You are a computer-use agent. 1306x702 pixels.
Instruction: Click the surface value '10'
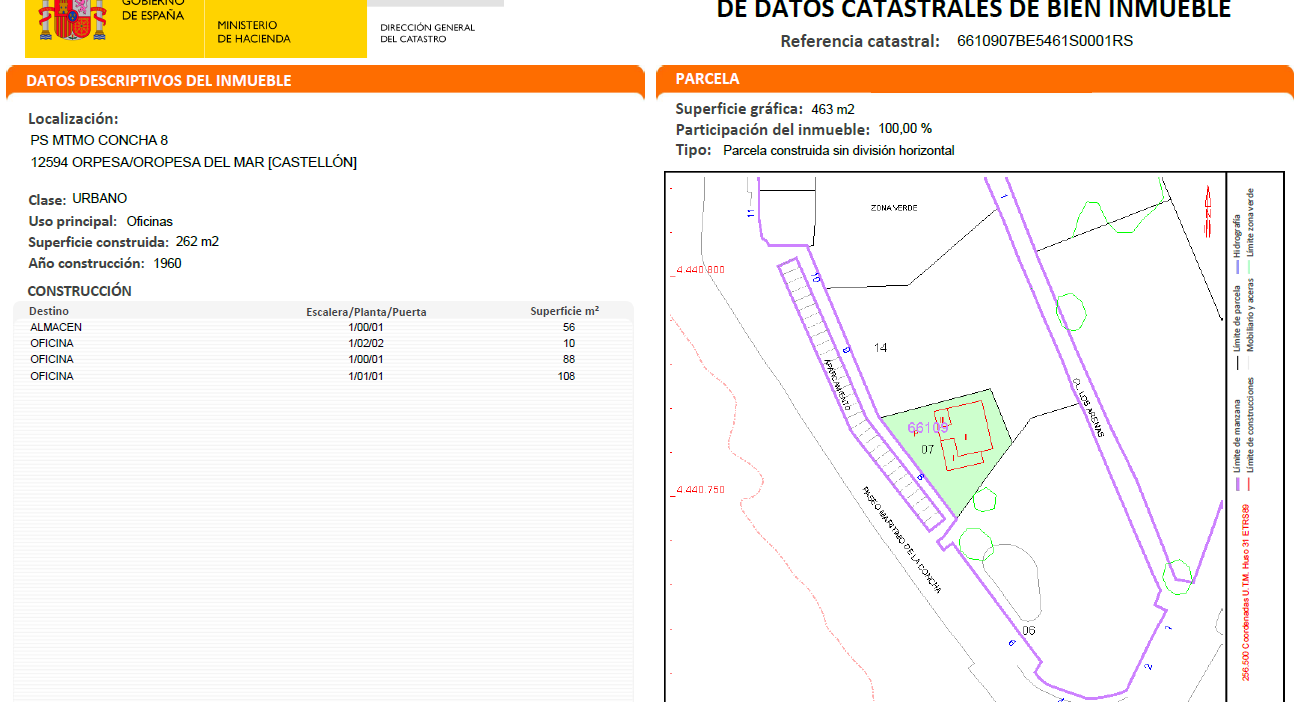pos(569,343)
